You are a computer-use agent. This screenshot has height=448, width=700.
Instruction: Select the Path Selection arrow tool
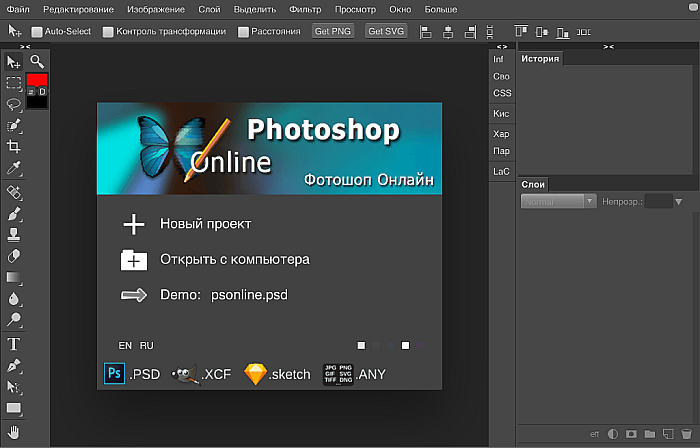[13, 387]
